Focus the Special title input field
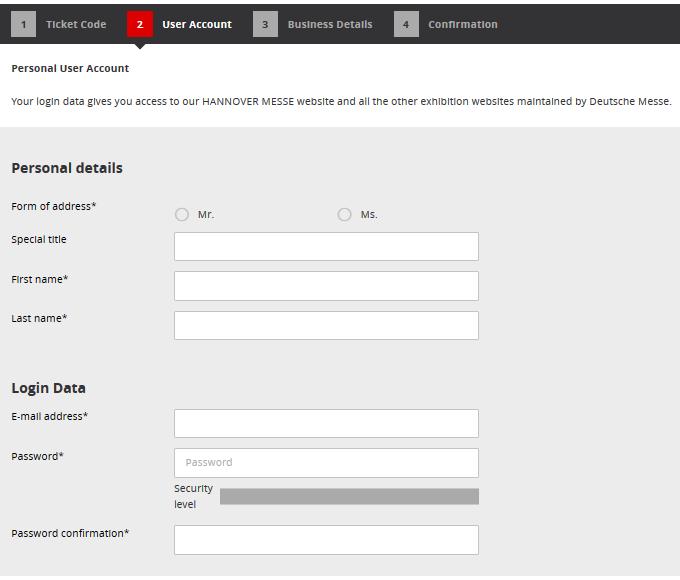 pyautogui.click(x=327, y=246)
